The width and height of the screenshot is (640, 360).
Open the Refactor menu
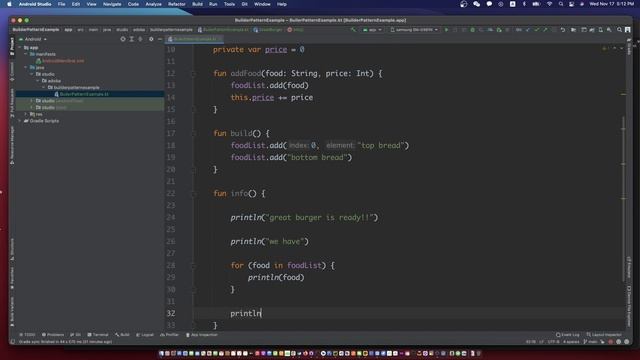click(177, 4)
